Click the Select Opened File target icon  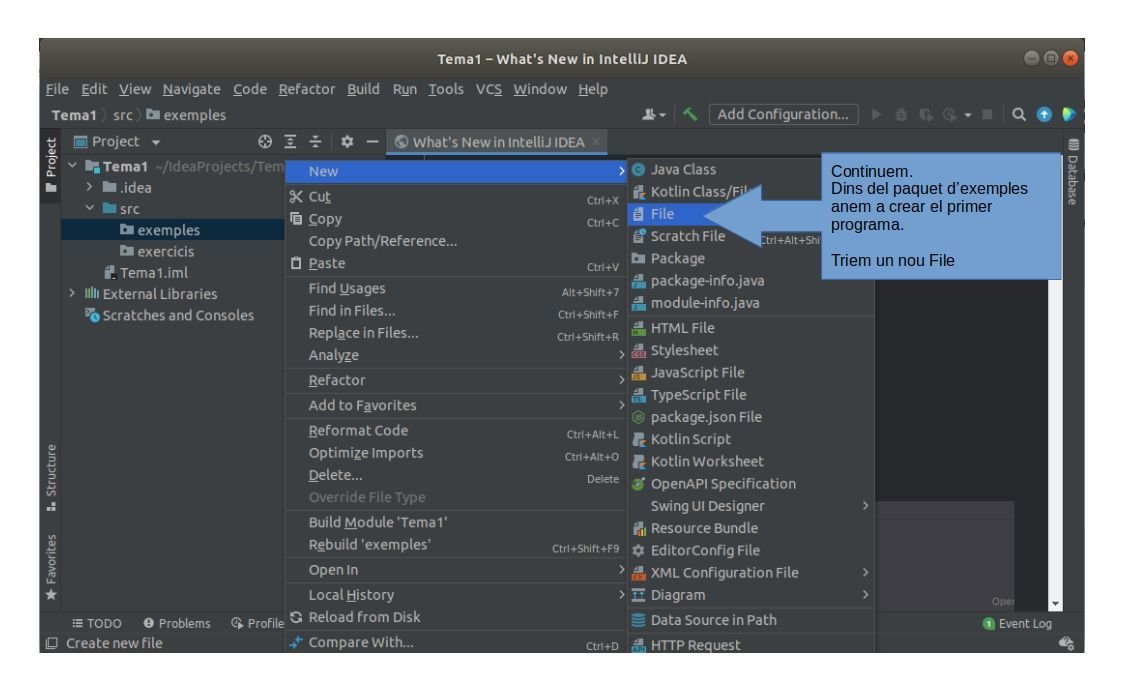coord(265,142)
